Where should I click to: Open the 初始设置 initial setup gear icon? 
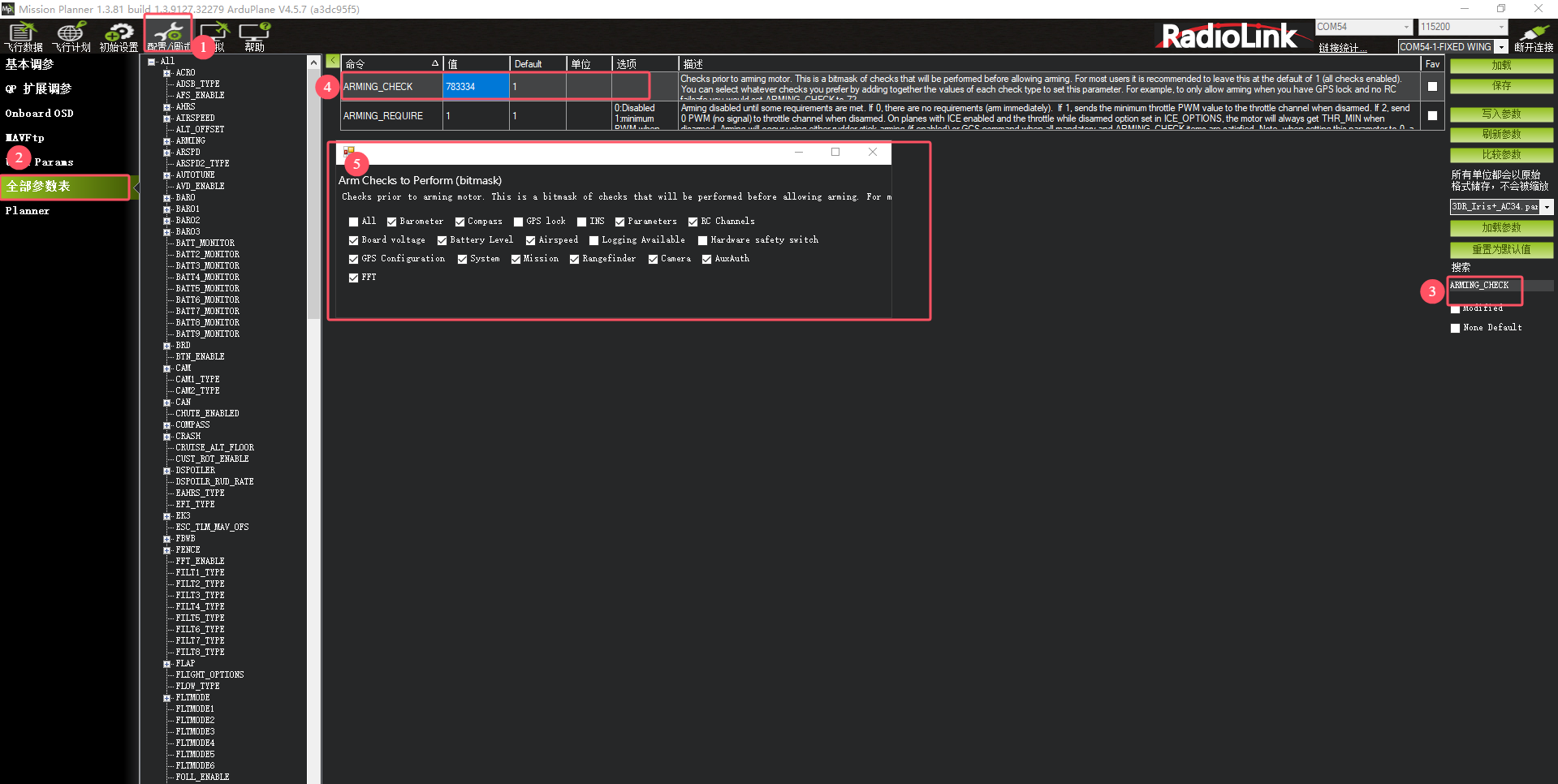tap(119, 37)
